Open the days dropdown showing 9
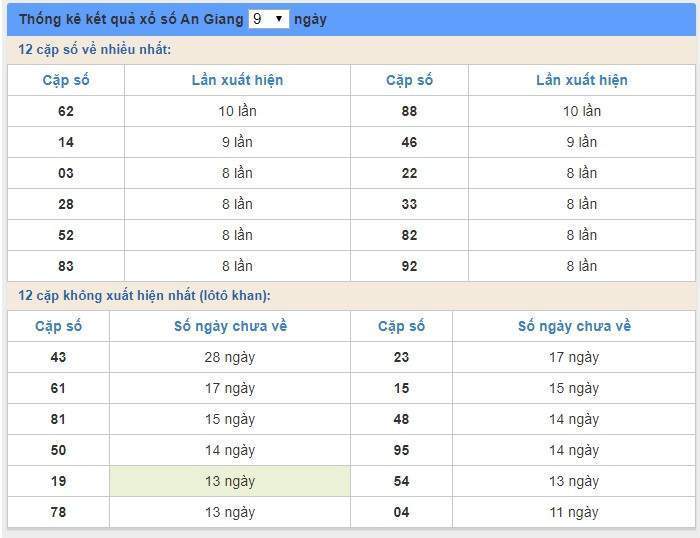This screenshot has width=700, height=538. click(268, 19)
